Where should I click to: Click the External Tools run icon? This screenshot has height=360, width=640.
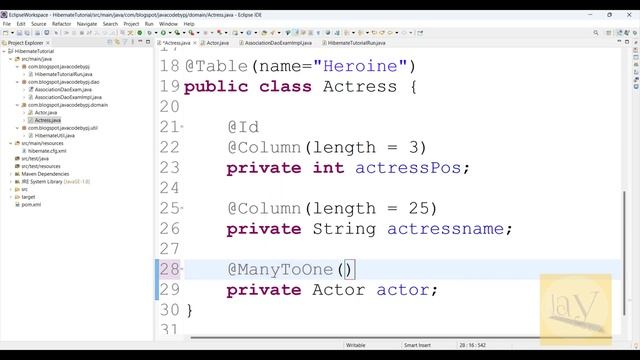tap(191, 33)
